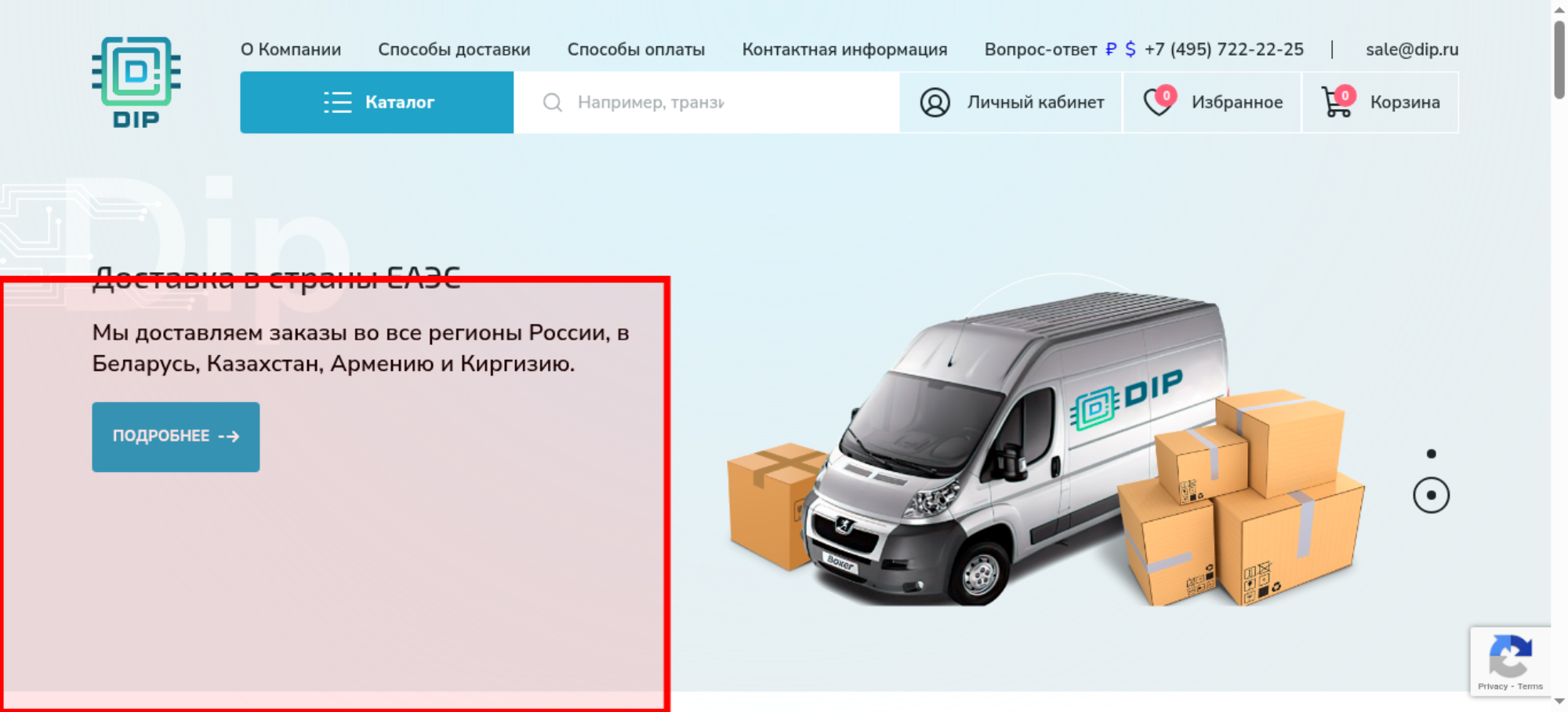Viewport: 1568px width, 712px height.
Task: Click the reCAPTCHA badge icon
Action: click(1510, 656)
